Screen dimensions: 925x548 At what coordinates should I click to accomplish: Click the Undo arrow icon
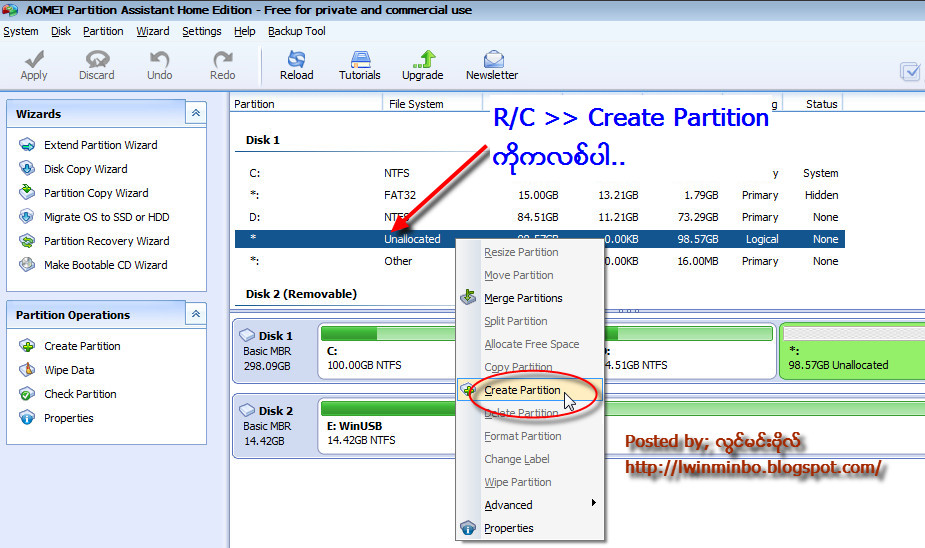[159, 59]
